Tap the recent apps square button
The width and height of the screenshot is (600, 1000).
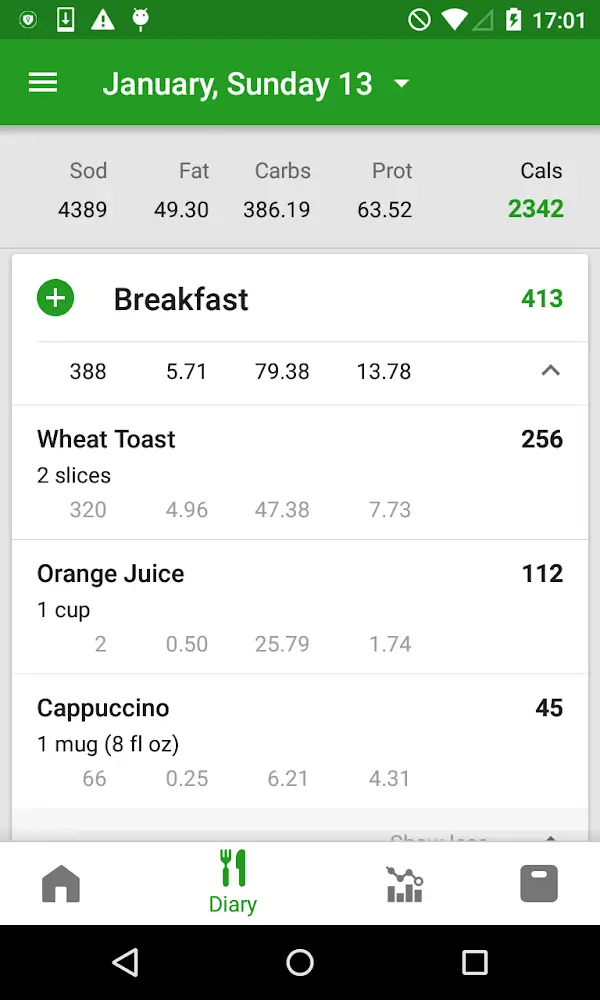(474, 962)
